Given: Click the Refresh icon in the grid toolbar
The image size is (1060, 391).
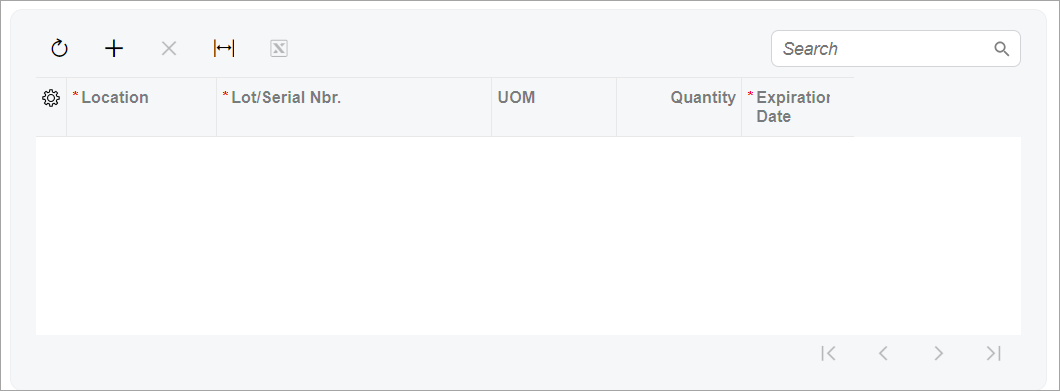Looking at the screenshot, I should click(x=59, y=49).
